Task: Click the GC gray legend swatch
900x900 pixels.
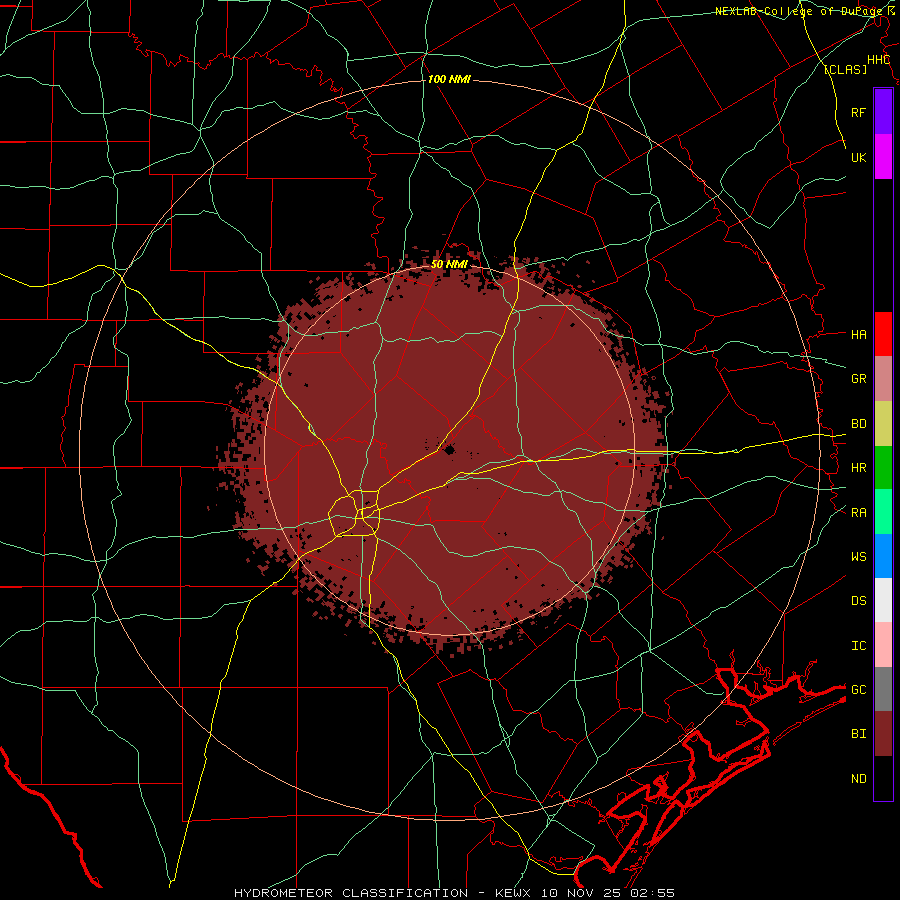Action: pyautogui.click(x=883, y=689)
